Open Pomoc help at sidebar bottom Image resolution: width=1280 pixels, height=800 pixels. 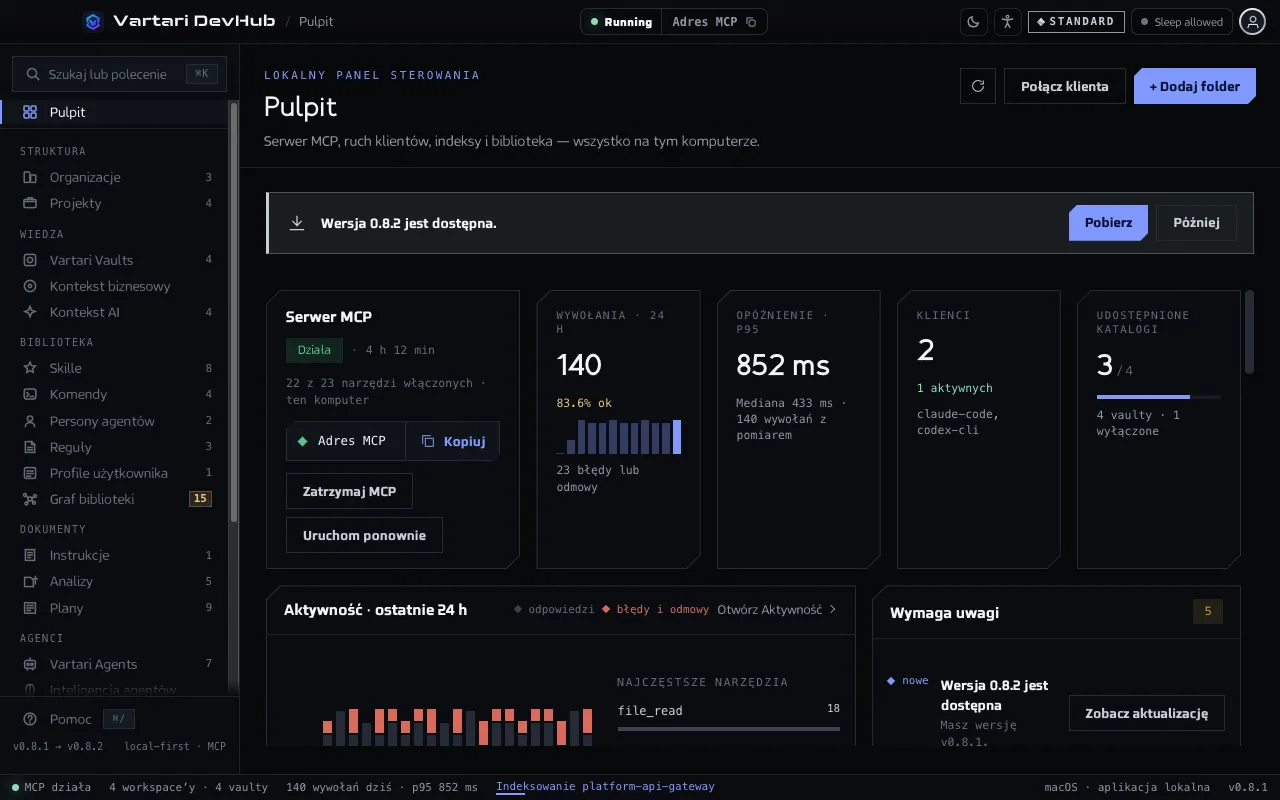point(70,719)
